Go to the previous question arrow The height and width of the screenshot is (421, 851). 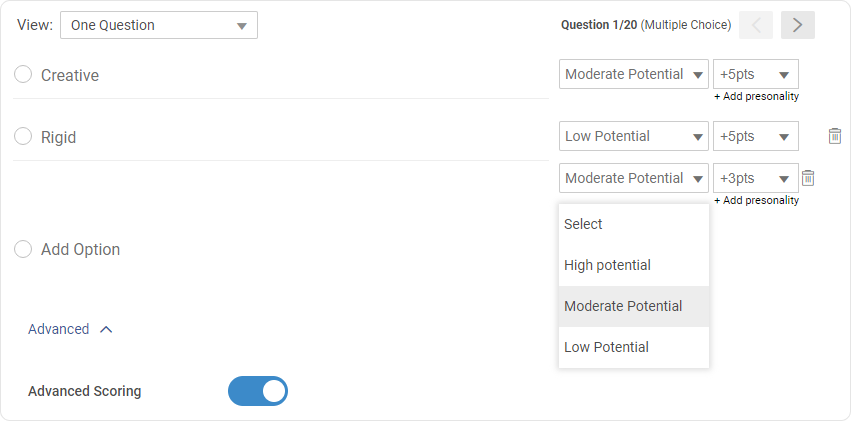755,25
